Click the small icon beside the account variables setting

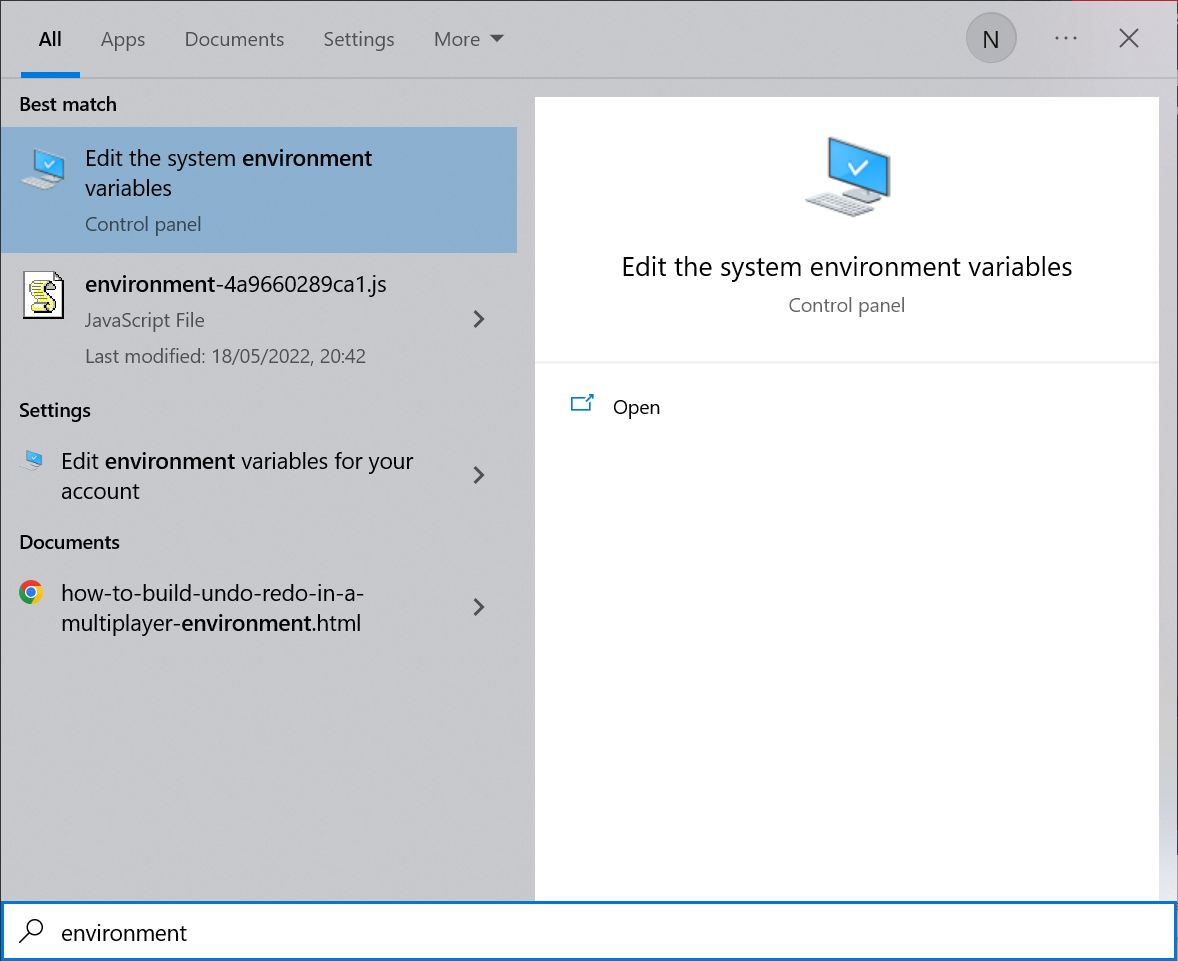[x=33, y=460]
